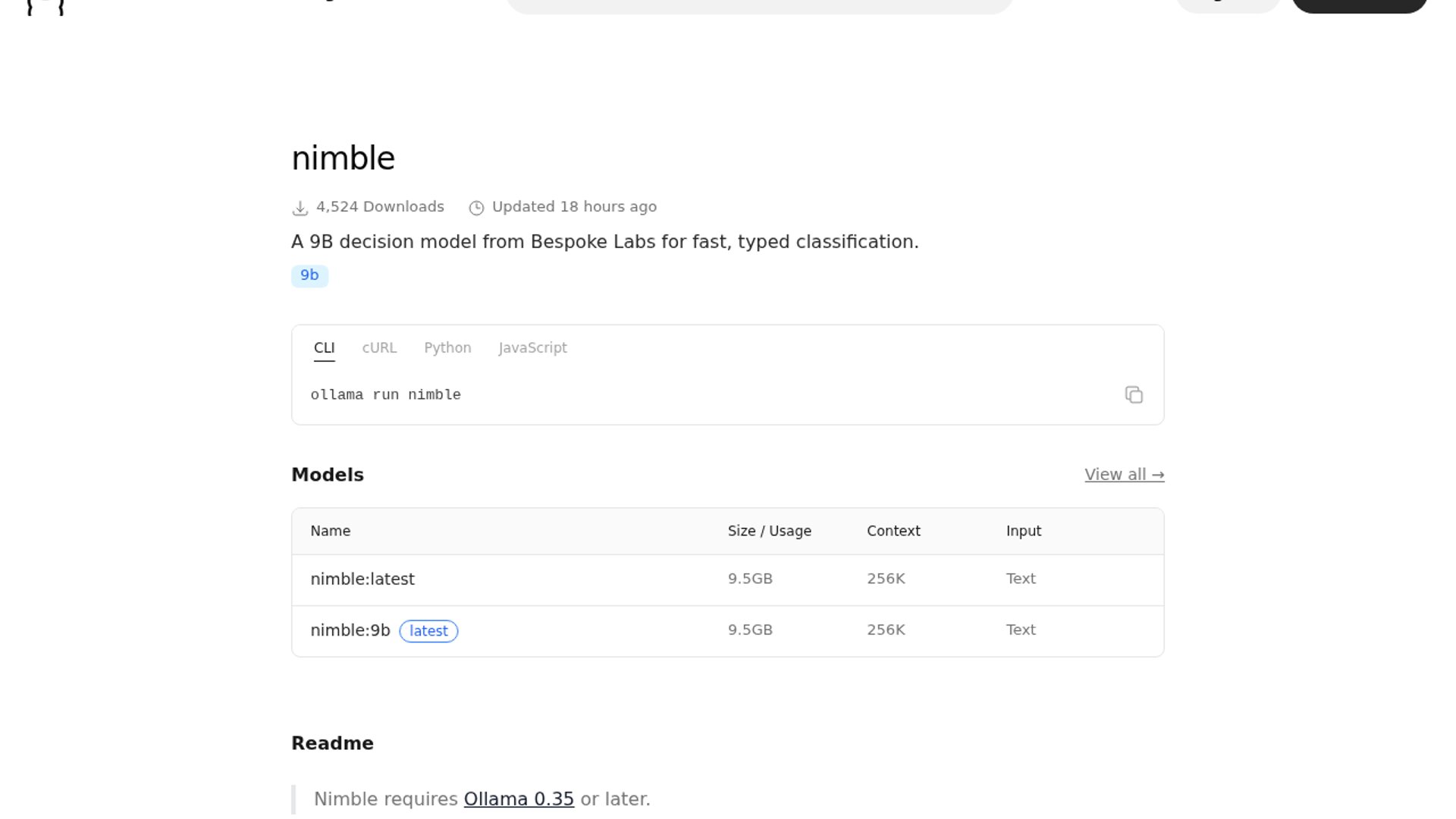Viewport: 1456px width, 819px height.
Task: Click the Updated 18 hours ago text
Action: click(574, 207)
